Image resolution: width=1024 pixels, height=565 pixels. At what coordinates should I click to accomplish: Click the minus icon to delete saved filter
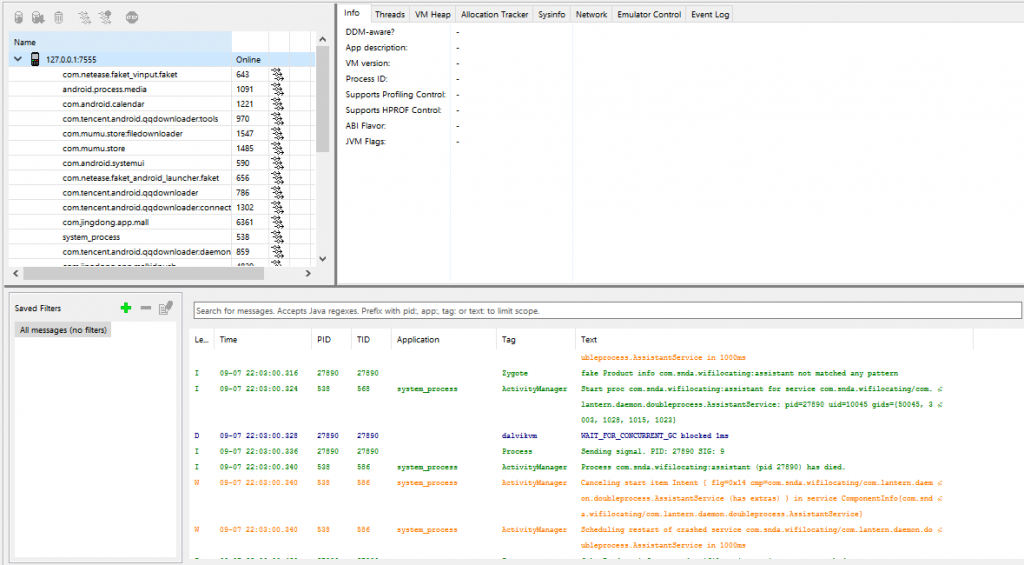(146, 308)
